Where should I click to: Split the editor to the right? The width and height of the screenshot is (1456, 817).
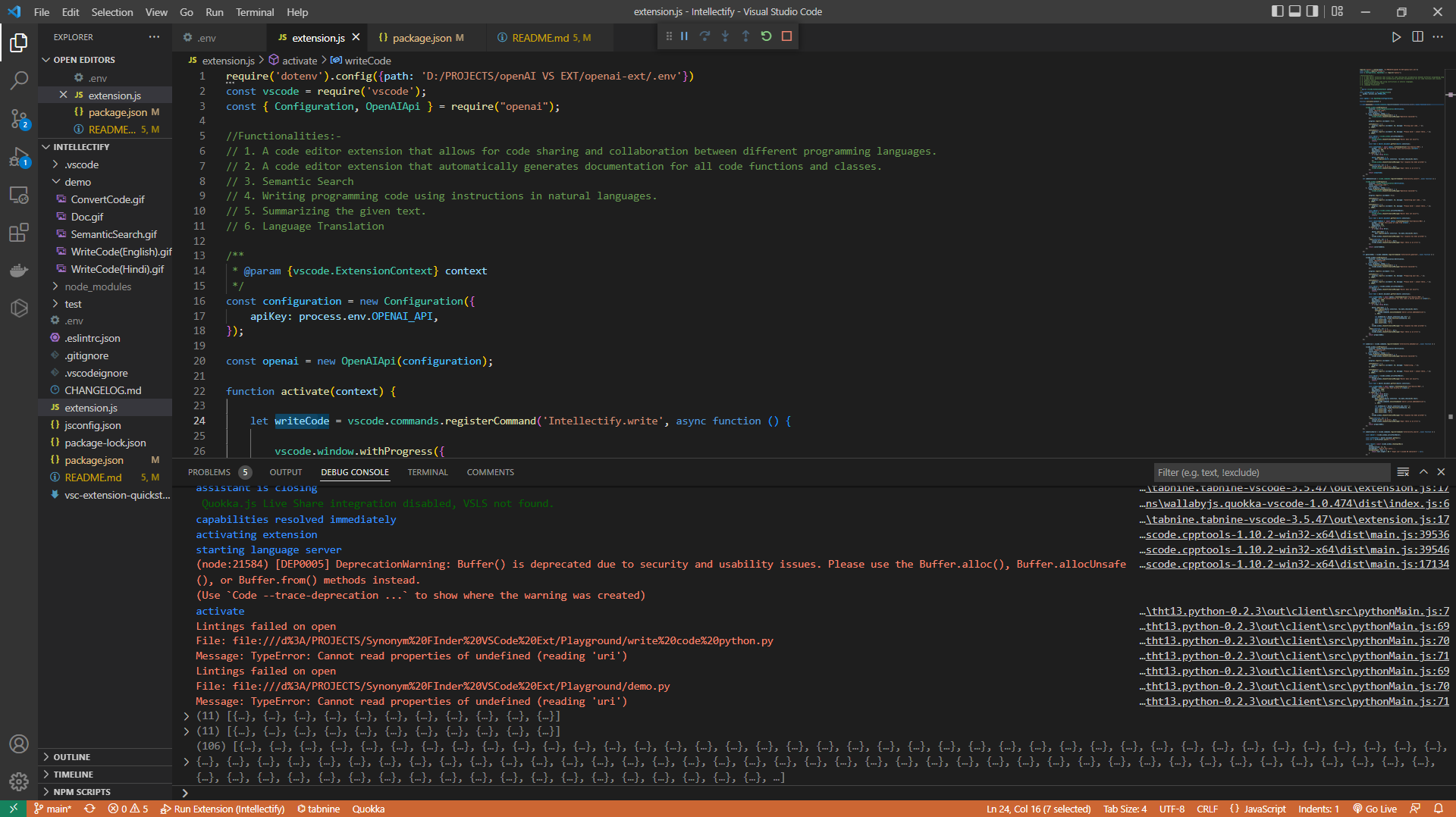point(1417,37)
